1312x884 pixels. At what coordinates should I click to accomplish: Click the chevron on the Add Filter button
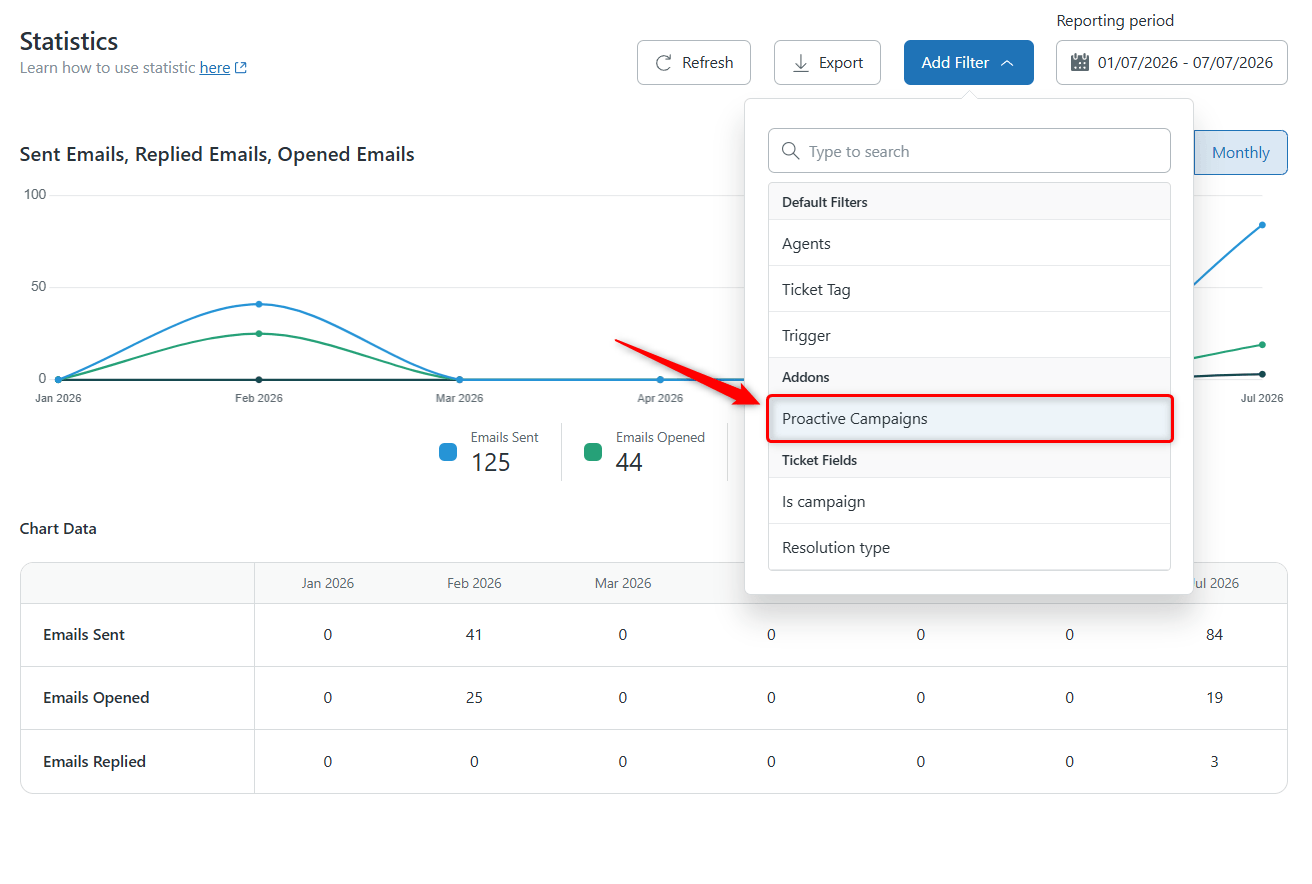(x=1007, y=63)
